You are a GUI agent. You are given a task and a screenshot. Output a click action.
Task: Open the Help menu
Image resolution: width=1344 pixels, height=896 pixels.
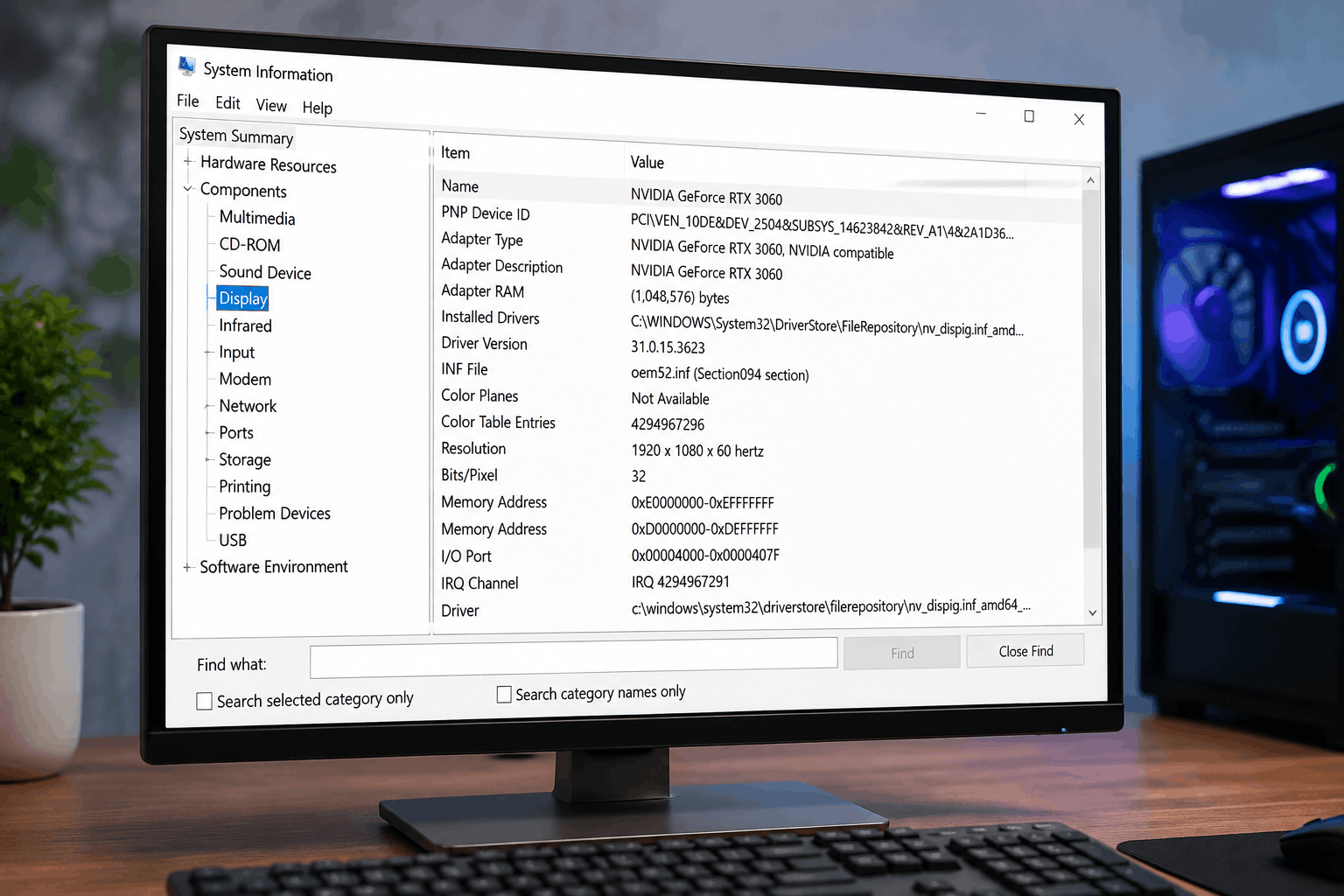(318, 108)
